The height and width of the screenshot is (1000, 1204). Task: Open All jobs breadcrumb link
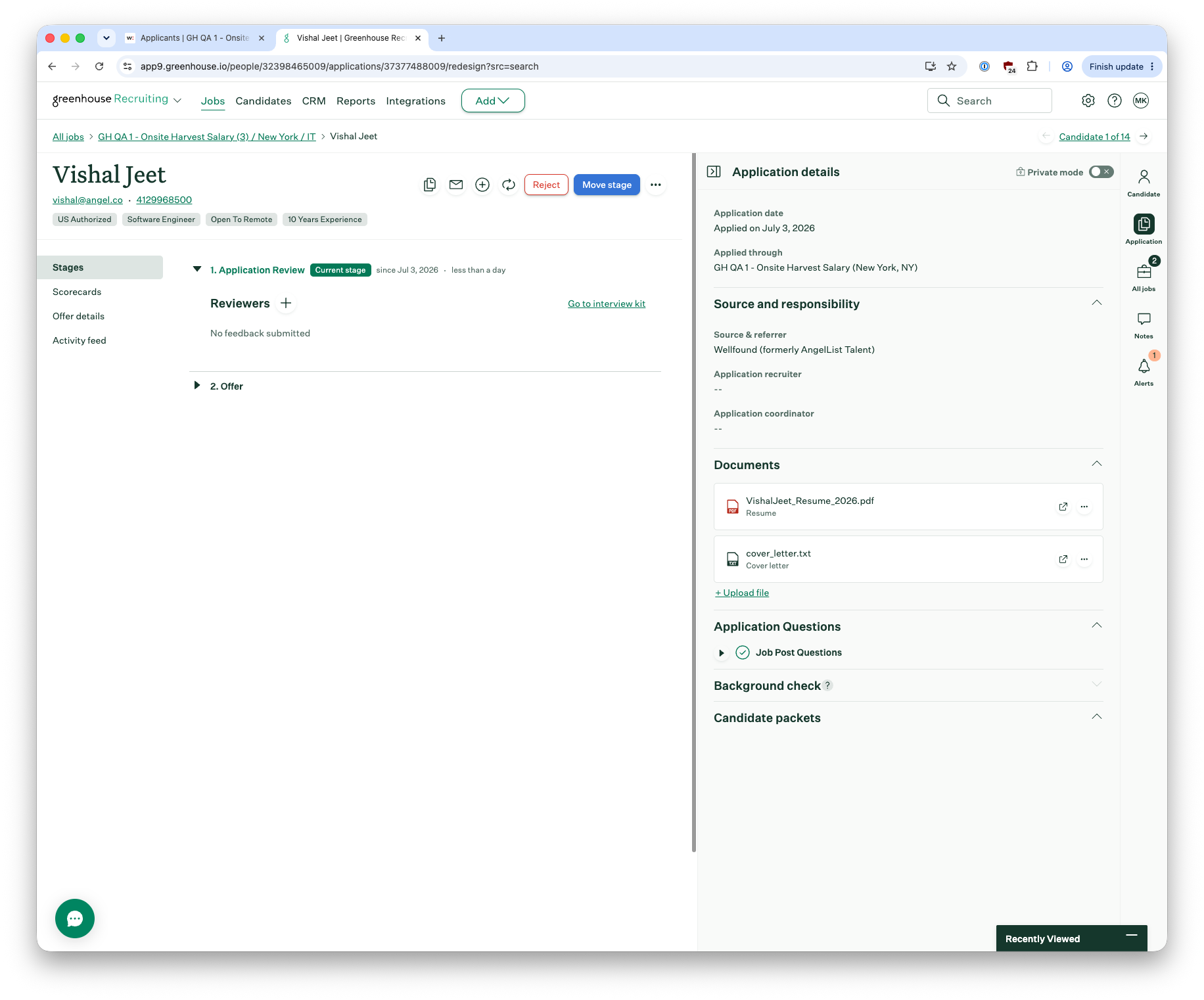point(68,137)
